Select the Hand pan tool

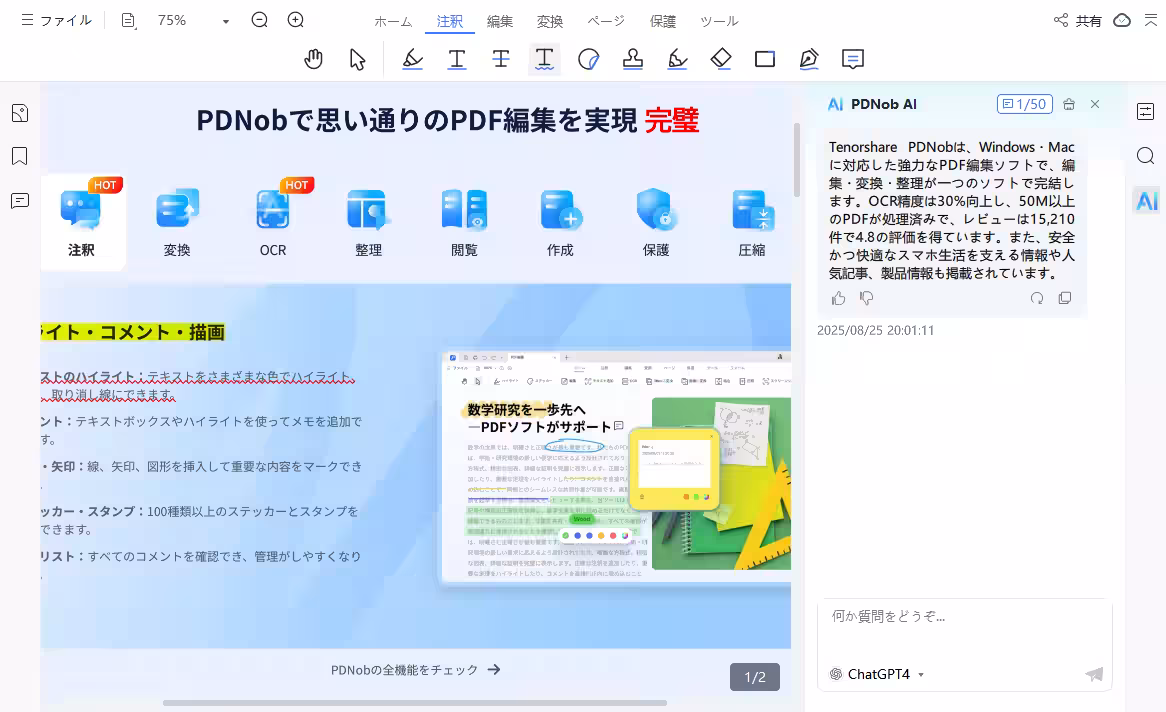pos(313,59)
